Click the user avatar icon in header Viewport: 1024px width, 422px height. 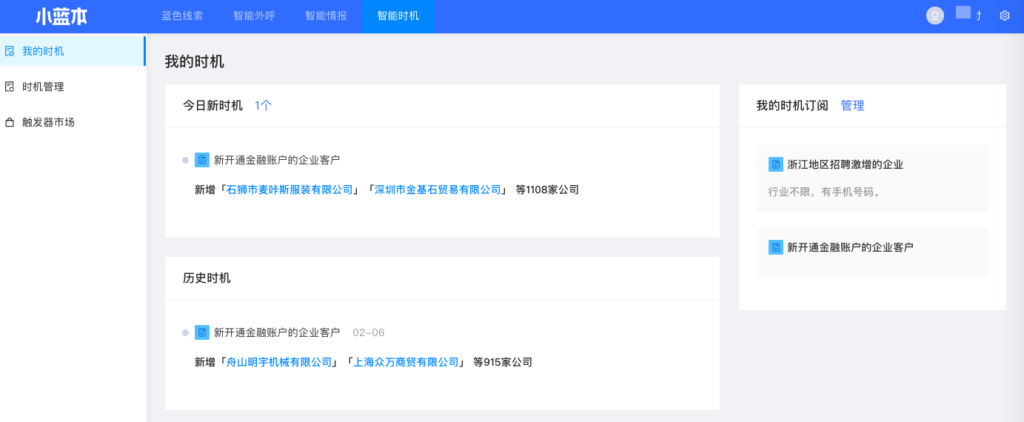pyautogui.click(x=935, y=16)
